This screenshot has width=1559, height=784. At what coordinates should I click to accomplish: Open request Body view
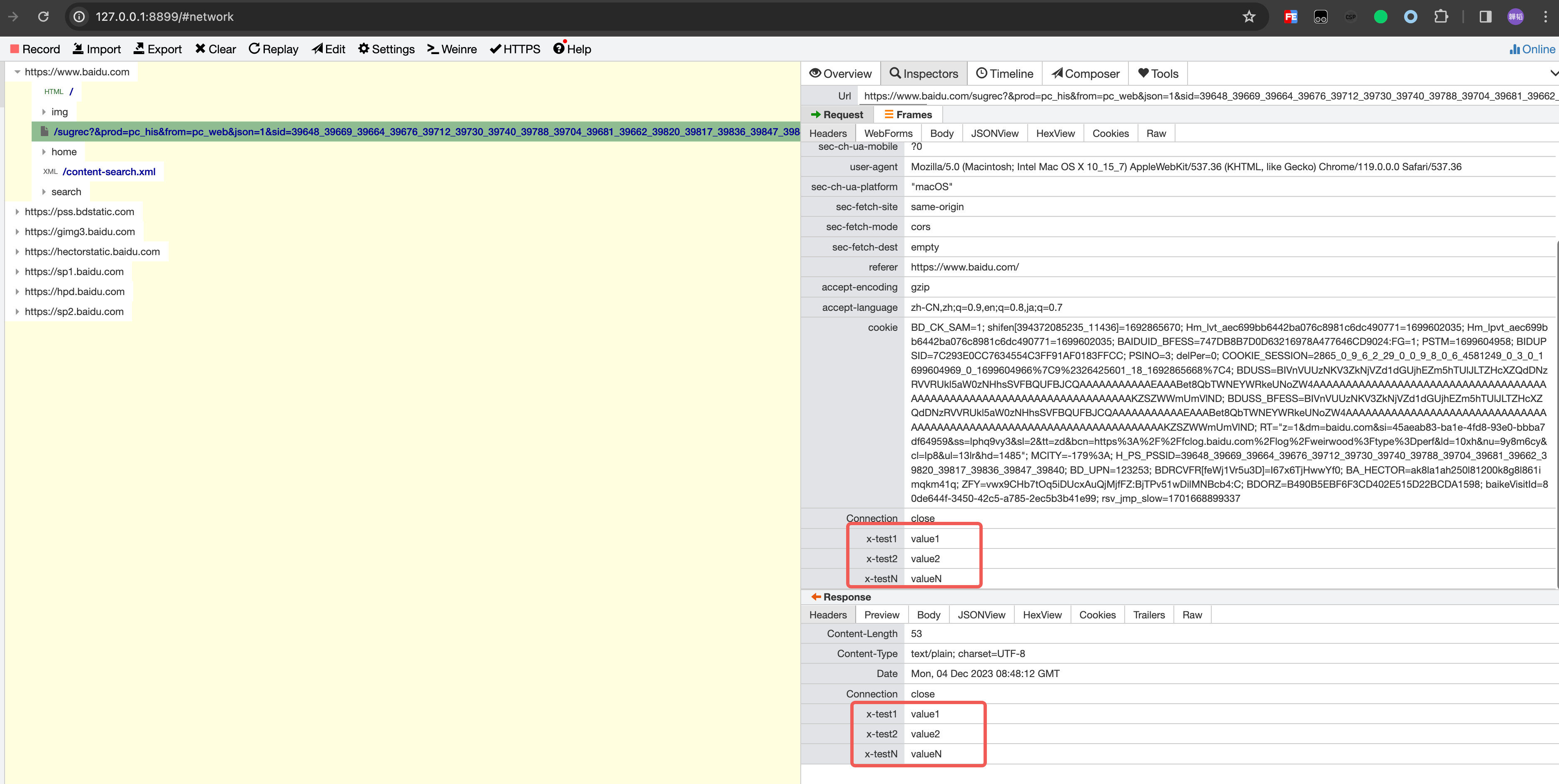(x=942, y=133)
